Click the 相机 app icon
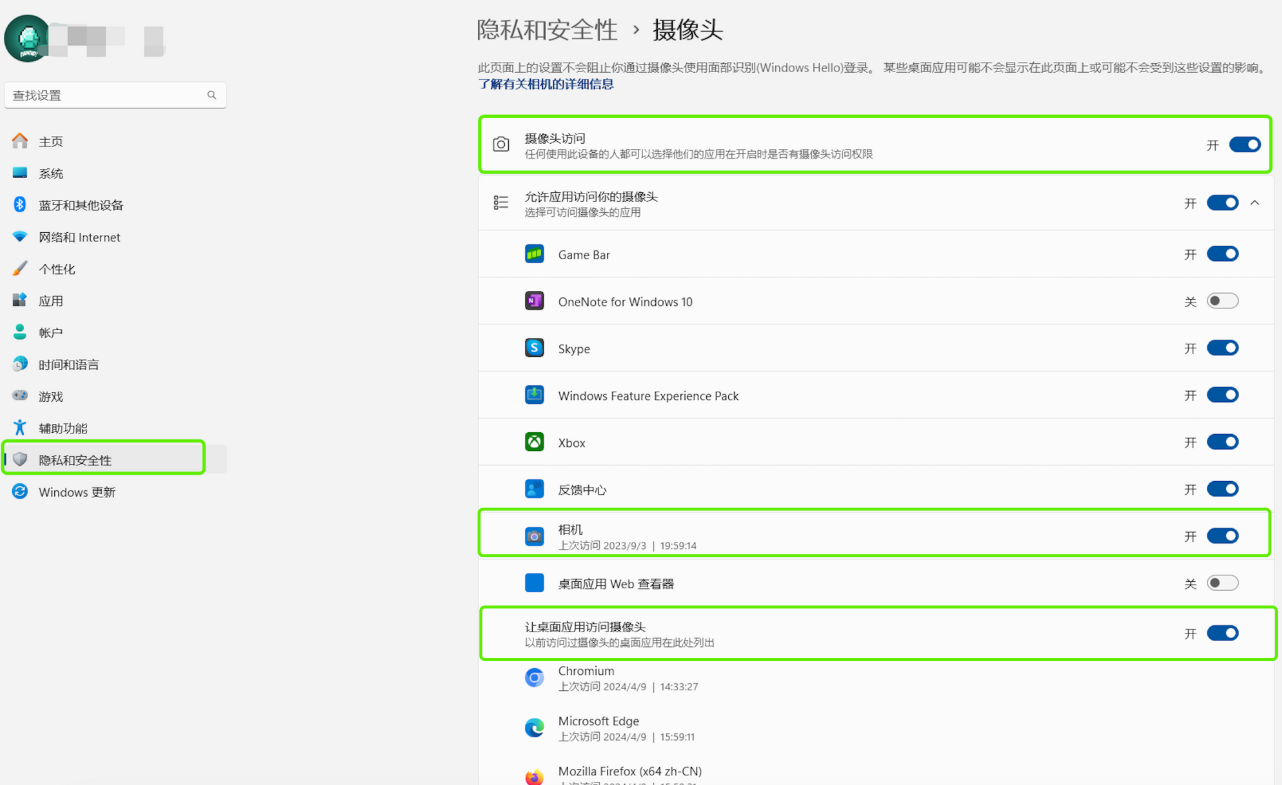The height and width of the screenshot is (785, 1282). (534, 536)
